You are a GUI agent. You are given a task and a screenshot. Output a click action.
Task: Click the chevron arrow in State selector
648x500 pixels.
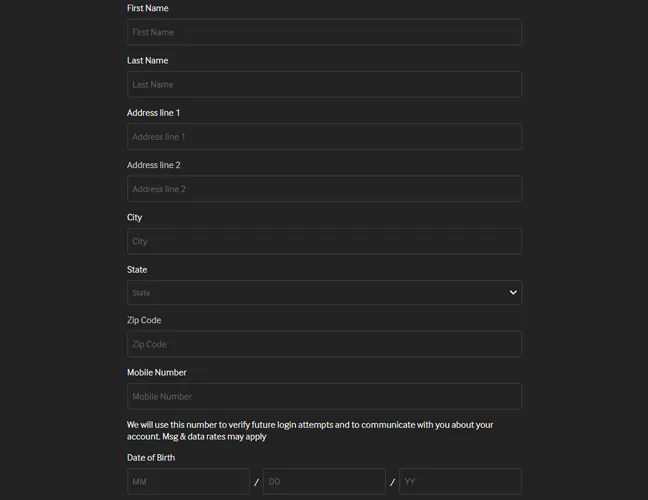(x=513, y=293)
